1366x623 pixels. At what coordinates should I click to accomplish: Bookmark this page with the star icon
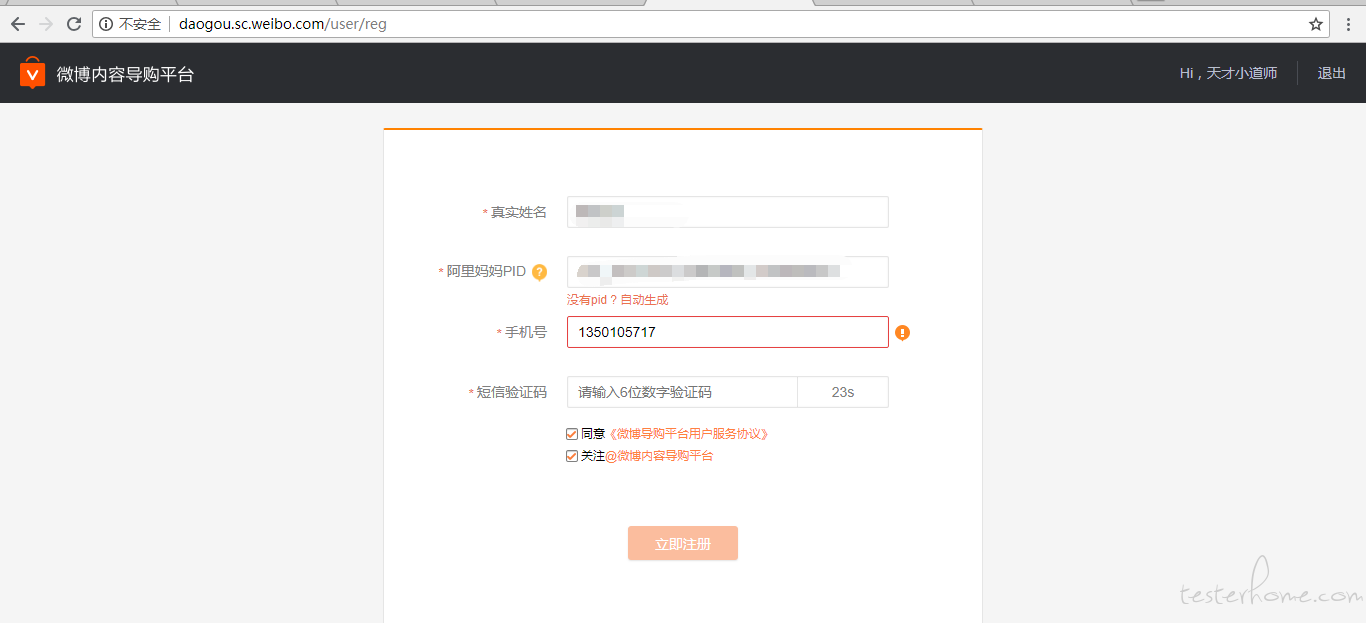click(x=1316, y=24)
